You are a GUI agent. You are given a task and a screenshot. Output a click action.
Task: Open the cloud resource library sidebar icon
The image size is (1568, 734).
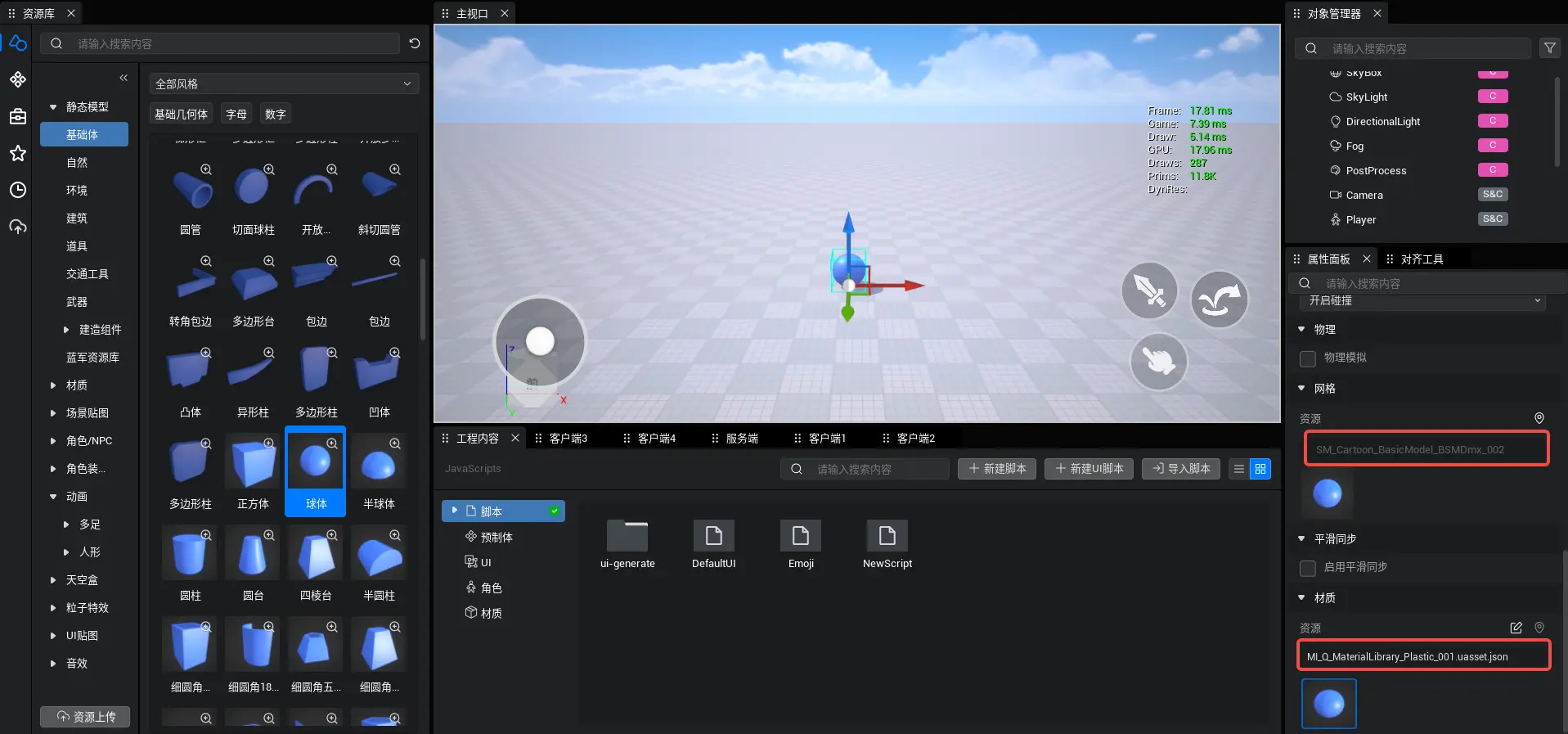17,43
